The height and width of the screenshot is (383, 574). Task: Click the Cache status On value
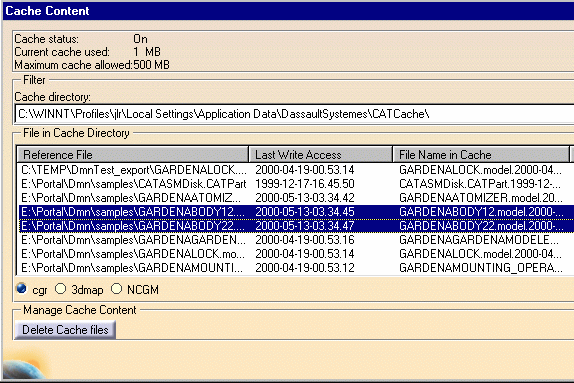point(140,39)
